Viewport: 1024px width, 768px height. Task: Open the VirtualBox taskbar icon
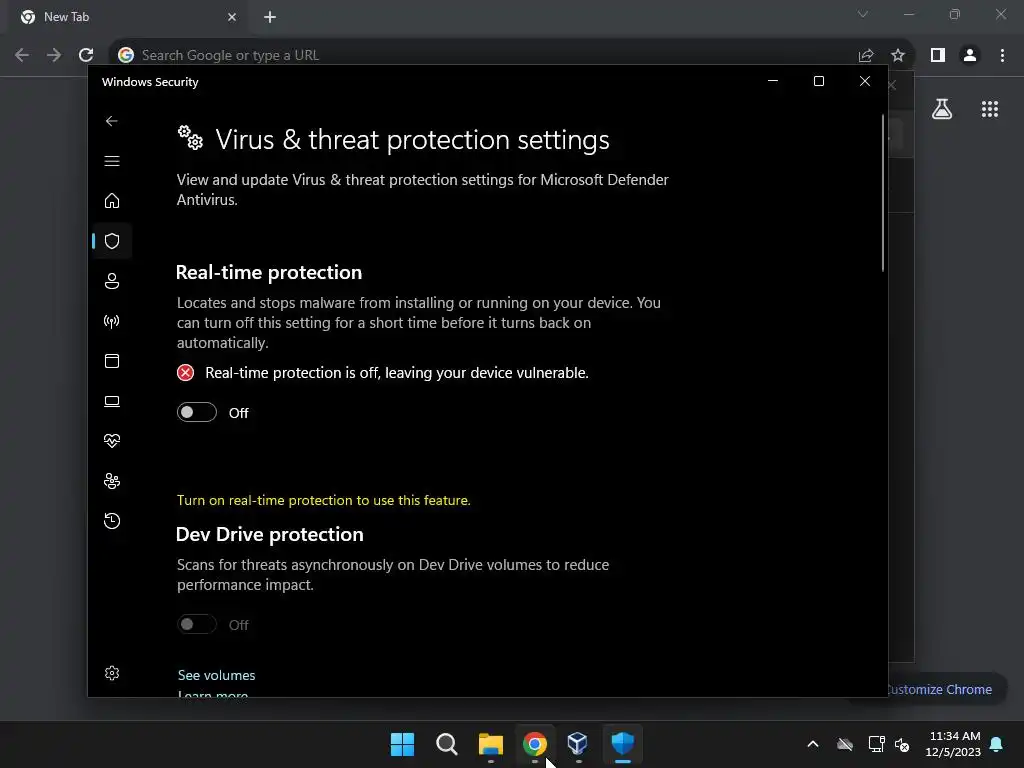[x=578, y=744]
